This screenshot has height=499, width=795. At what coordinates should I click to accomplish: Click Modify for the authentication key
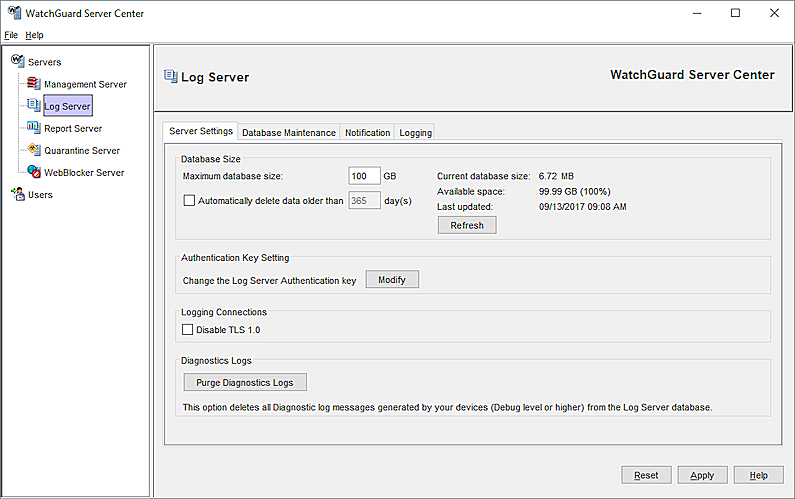click(391, 280)
